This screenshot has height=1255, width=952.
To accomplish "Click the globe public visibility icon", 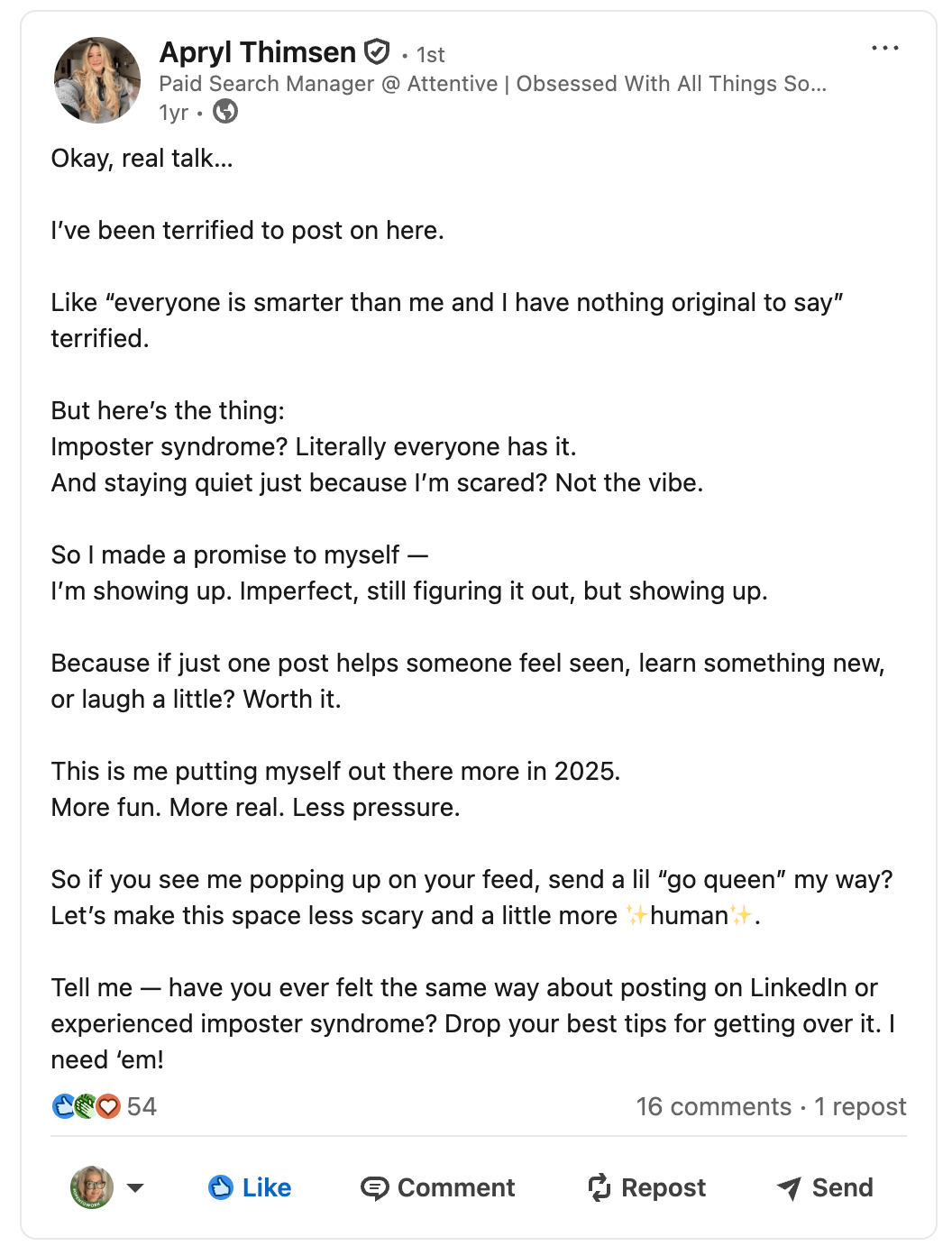I will (x=225, y=112).
